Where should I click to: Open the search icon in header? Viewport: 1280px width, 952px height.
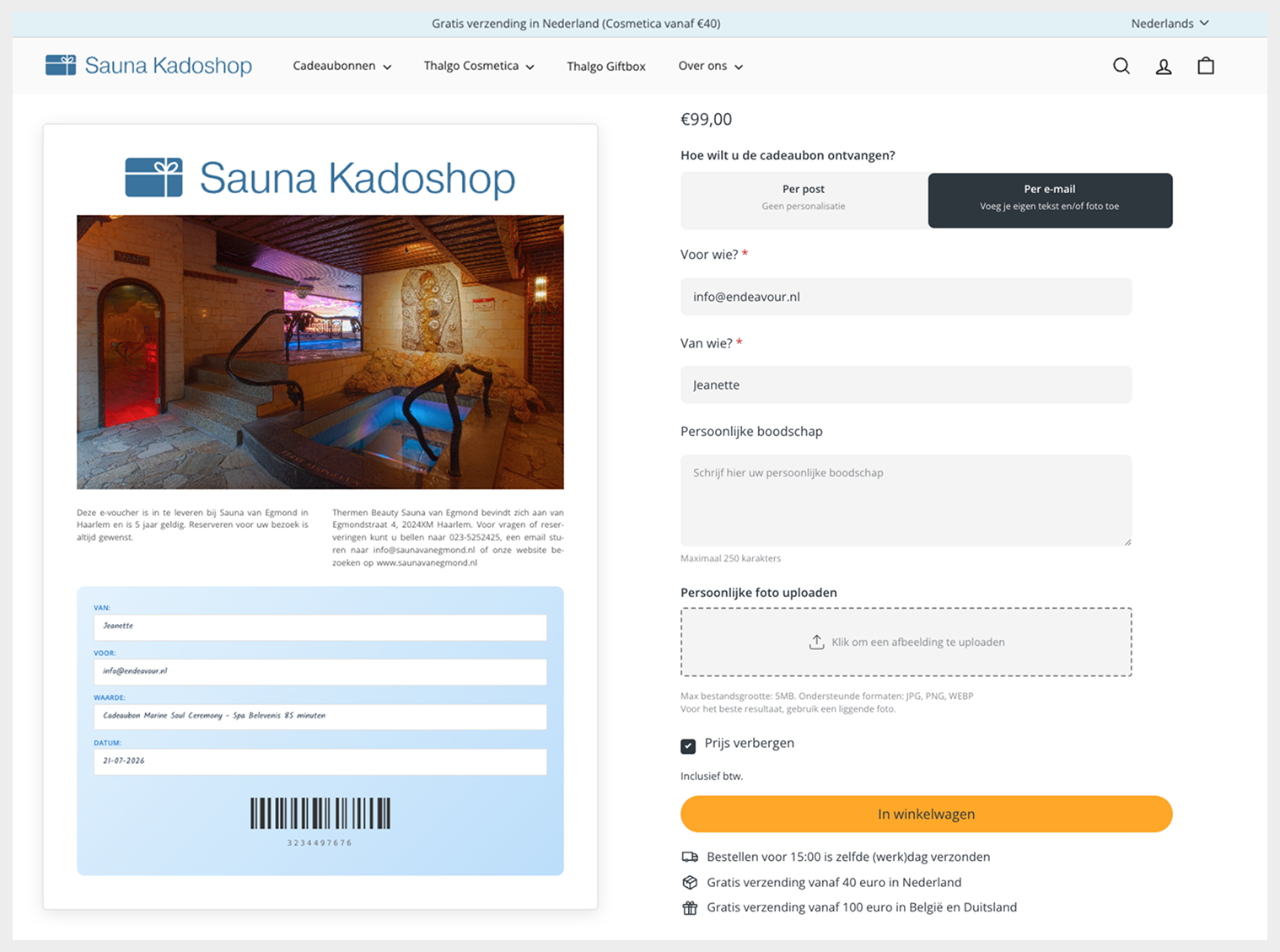[x=1121, y=66]
